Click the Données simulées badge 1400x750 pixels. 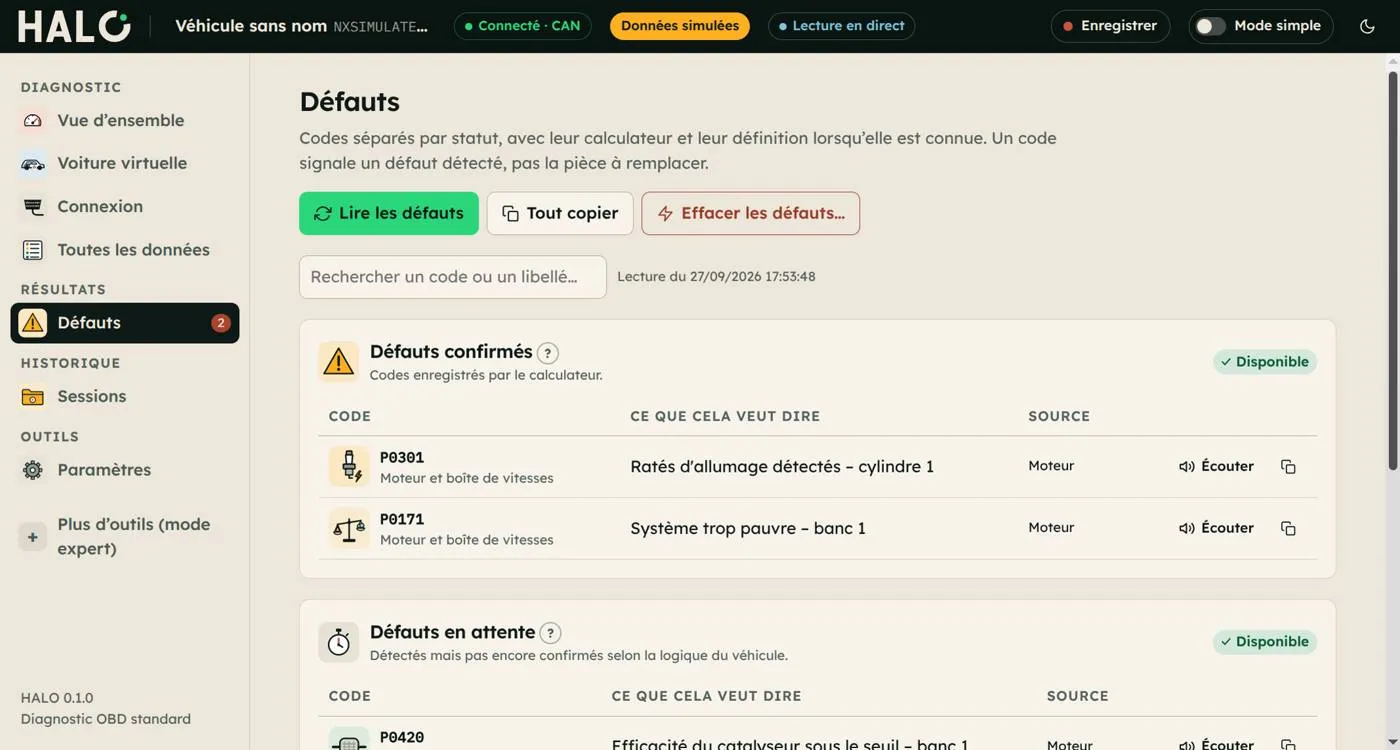680,26
